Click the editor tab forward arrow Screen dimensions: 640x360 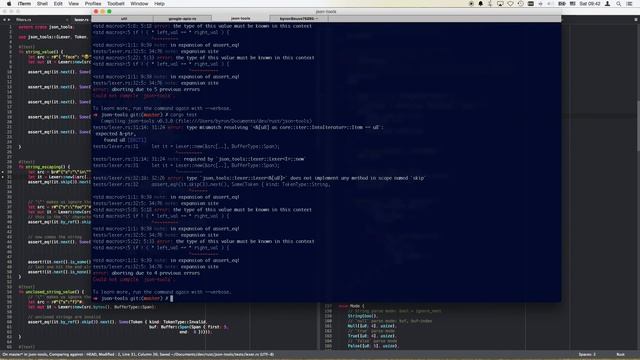9,20
